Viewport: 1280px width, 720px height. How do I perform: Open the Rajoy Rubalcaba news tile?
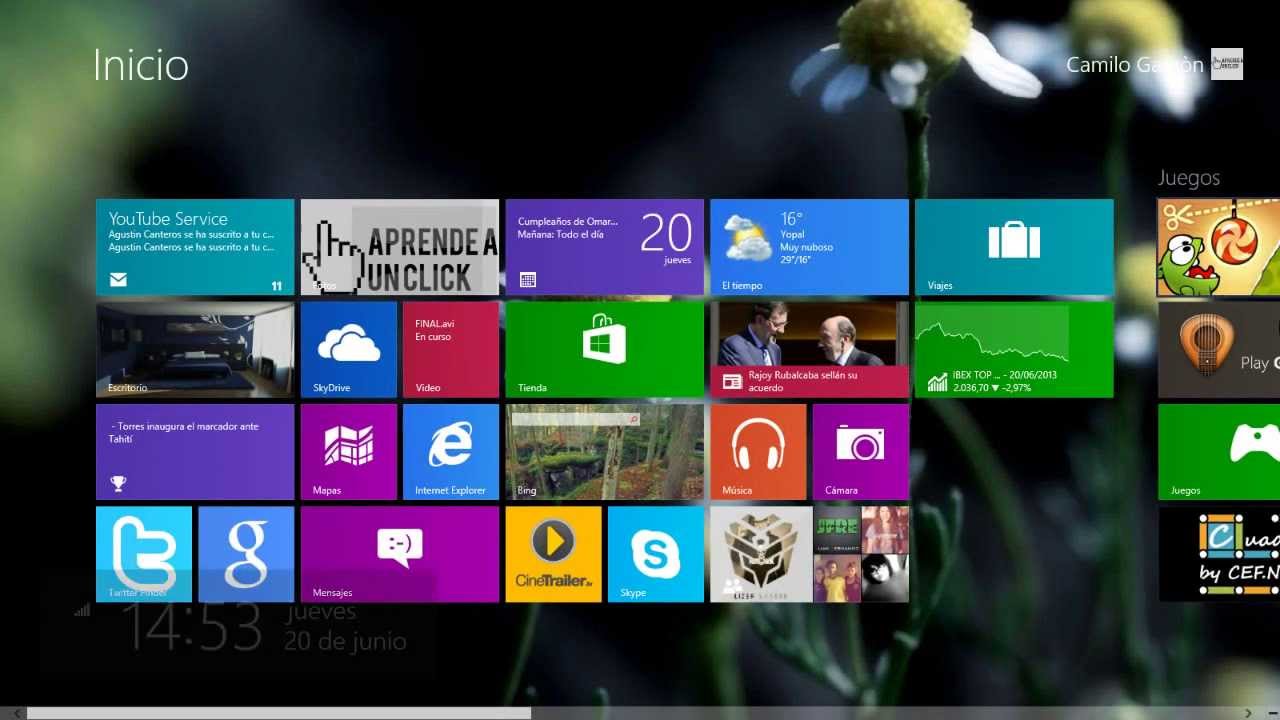click(x=810, y=350)
